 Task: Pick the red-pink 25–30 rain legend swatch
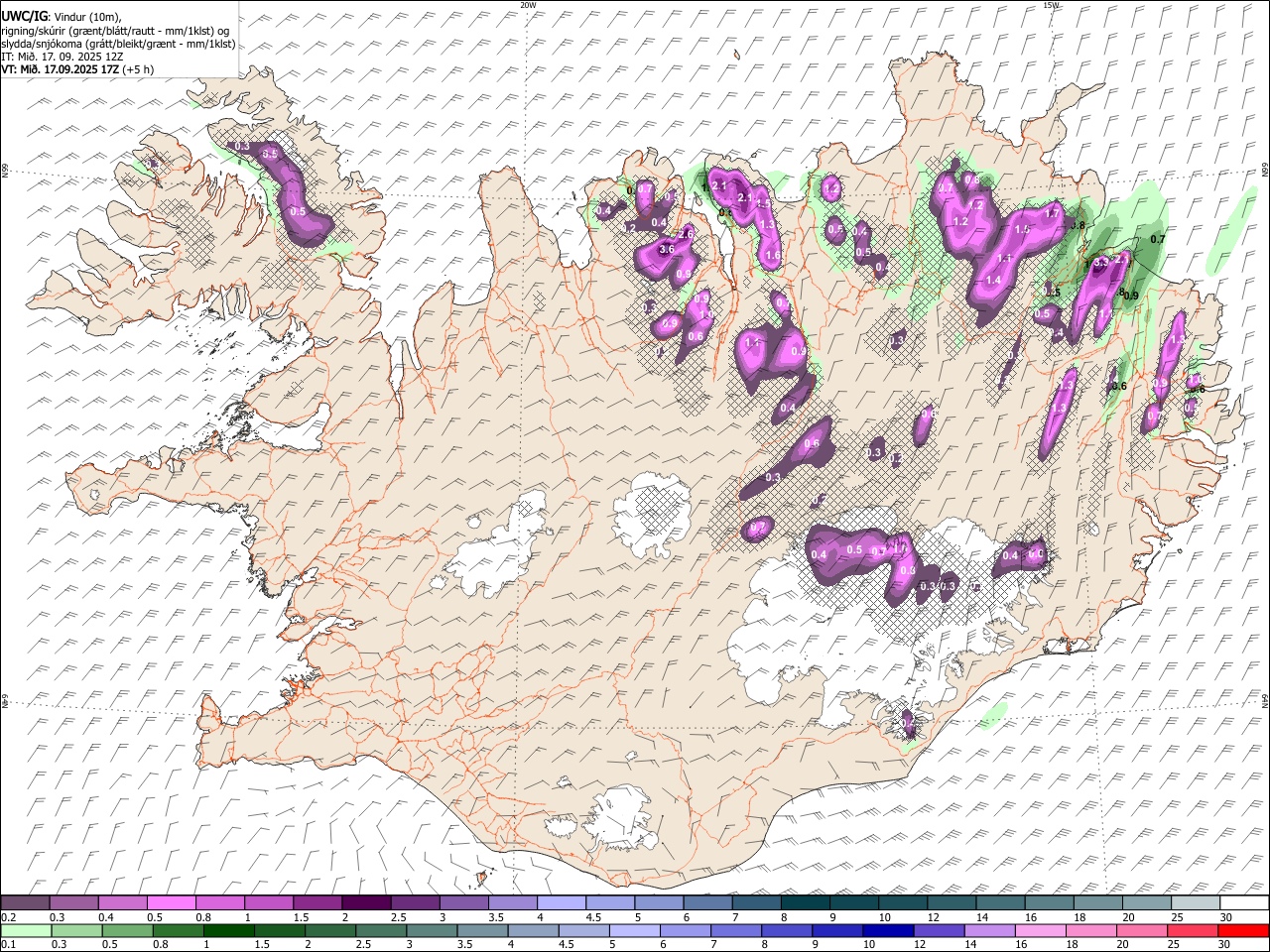tap(1194, 930)
